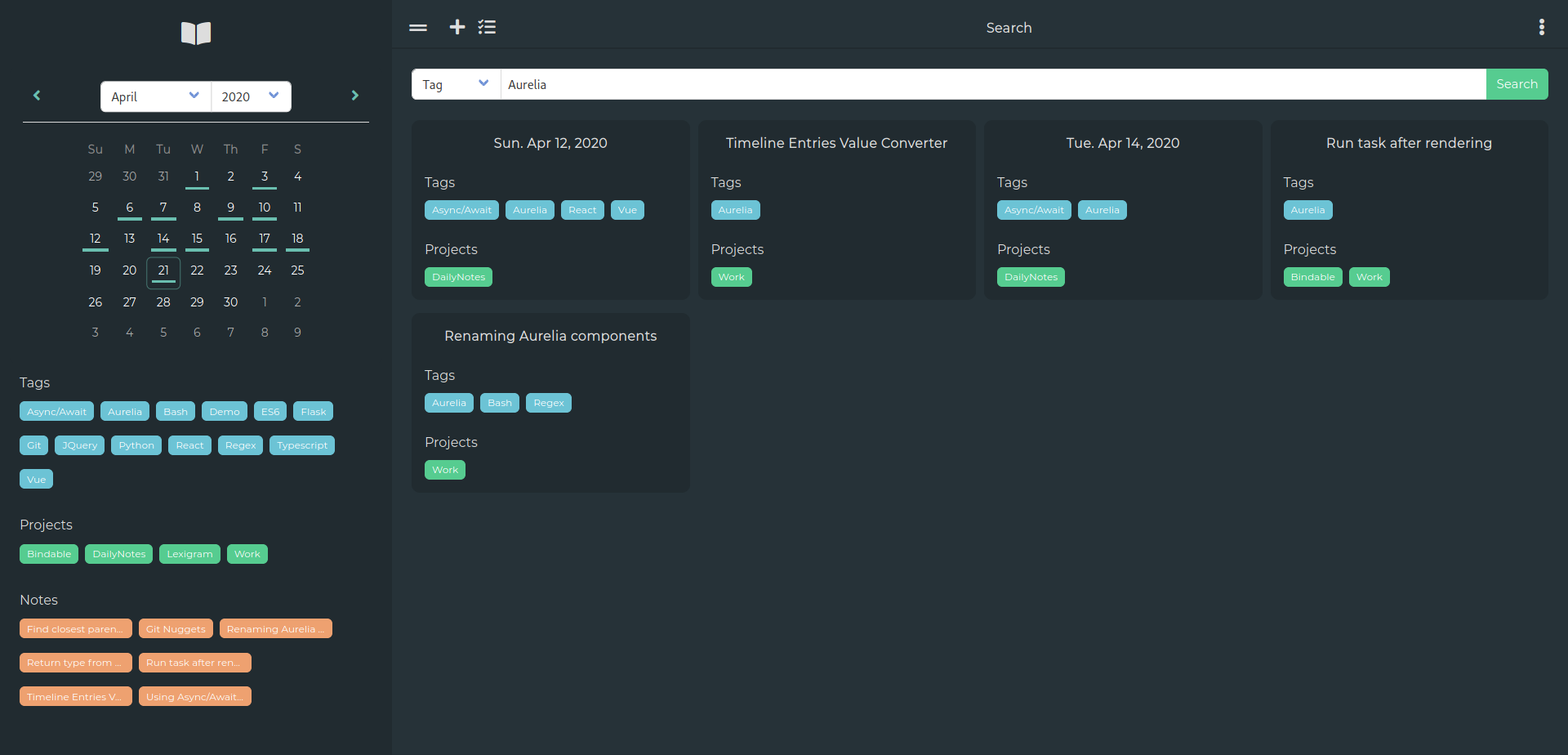
Task: Open the 'Find closest paren...' note
Action: 76,629
